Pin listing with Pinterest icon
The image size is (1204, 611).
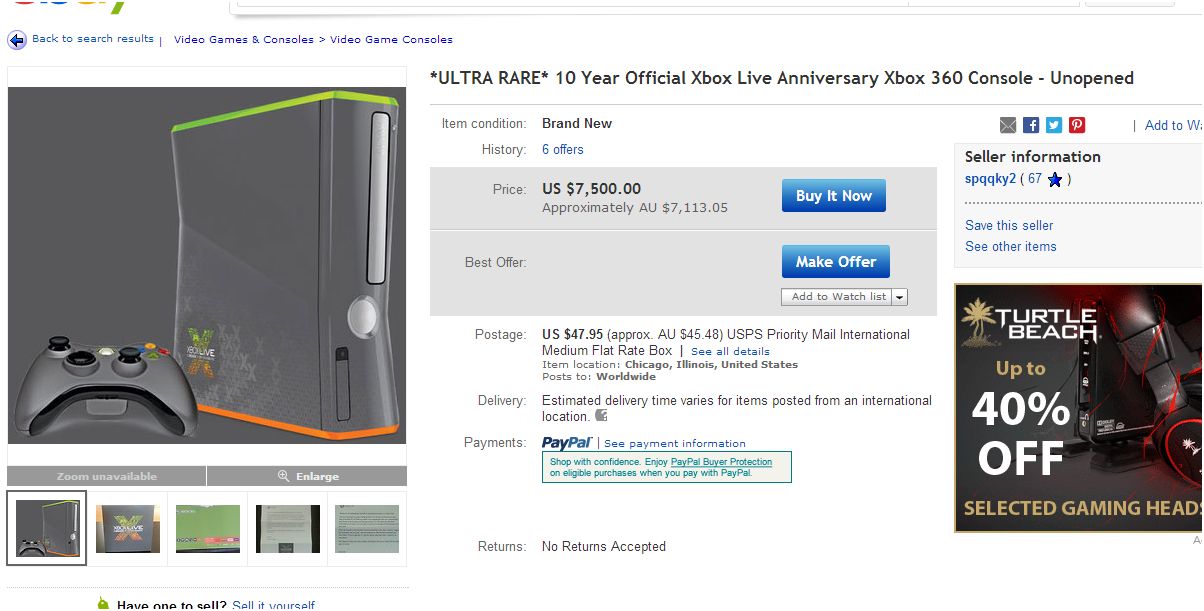[1076, 125]
